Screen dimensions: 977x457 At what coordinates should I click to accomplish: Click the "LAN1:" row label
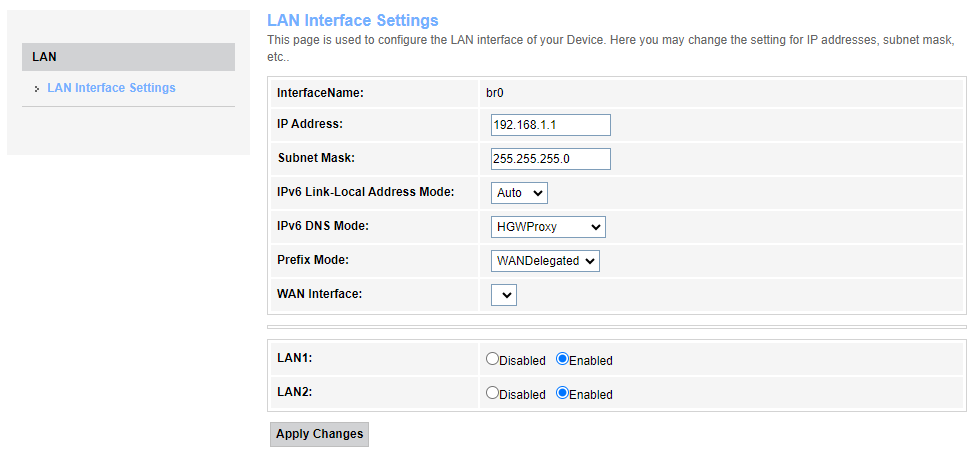click(294, 358)
